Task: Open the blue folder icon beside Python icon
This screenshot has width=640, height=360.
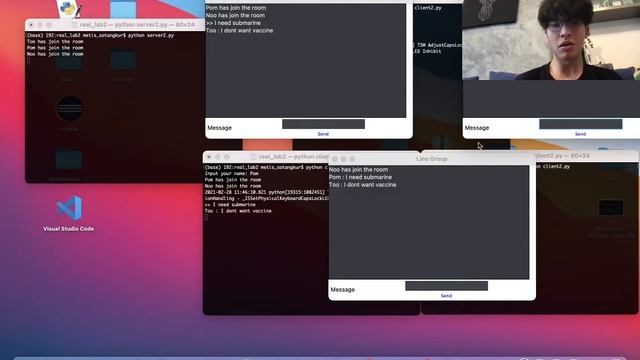Action: (x=123, y=9)
